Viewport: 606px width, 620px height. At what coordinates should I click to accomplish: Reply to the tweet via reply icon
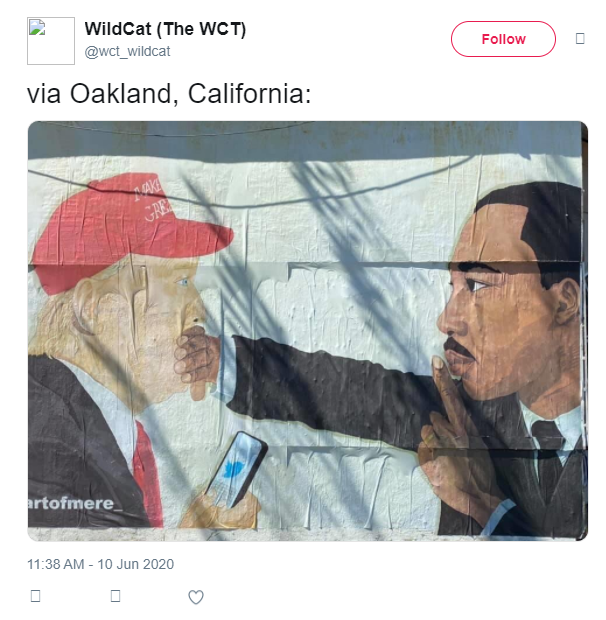pyautogui.click(x=36, y=596)
